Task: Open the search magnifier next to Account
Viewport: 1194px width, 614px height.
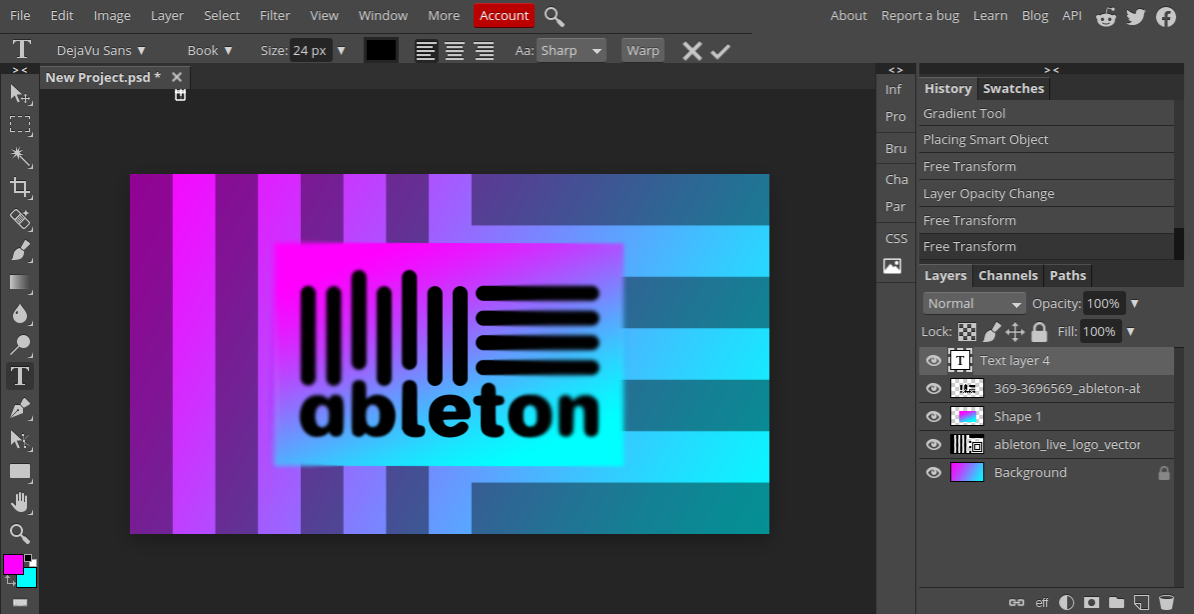Action: coord(554,16)
